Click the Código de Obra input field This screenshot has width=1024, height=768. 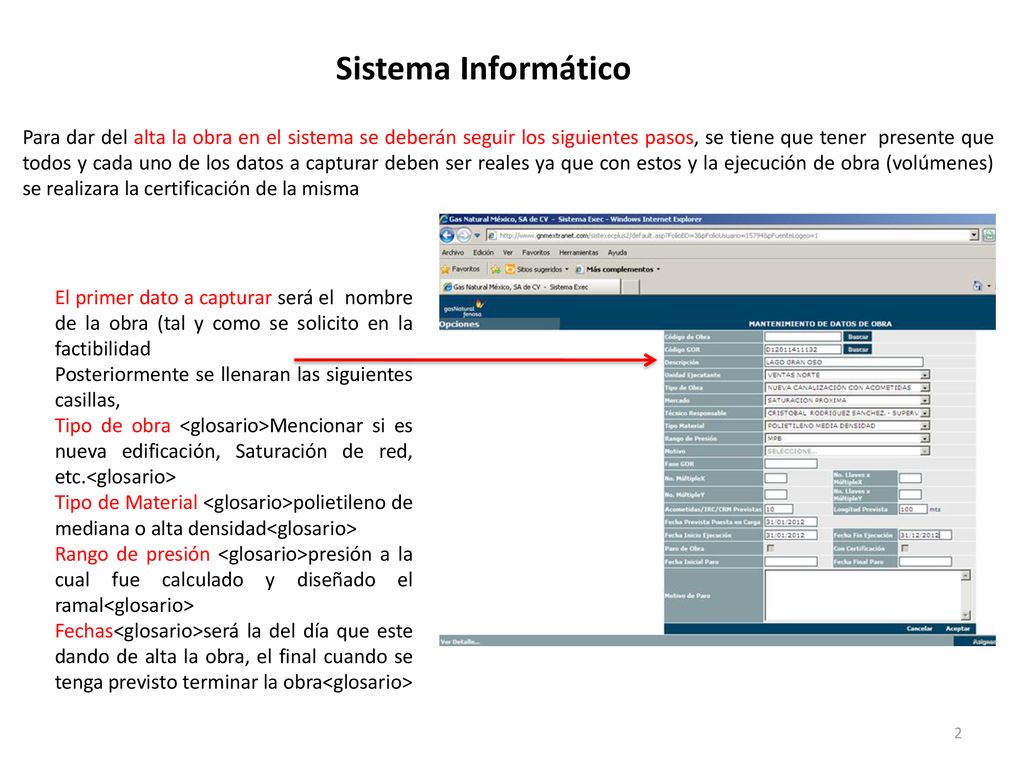(x=803, y=337)
